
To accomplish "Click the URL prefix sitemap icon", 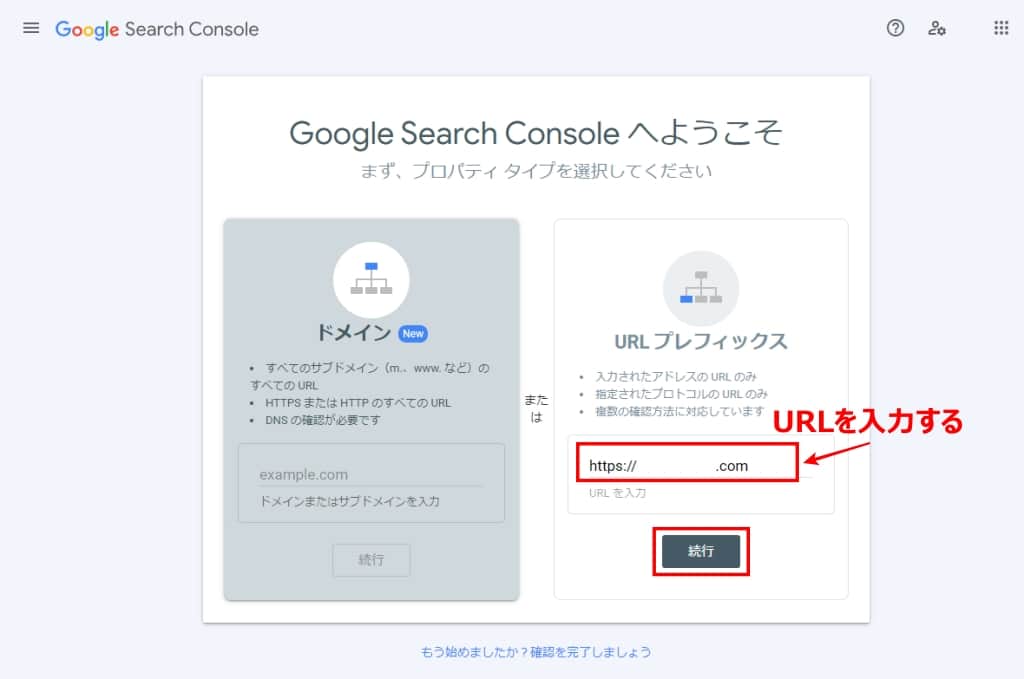I will point(701,288).
